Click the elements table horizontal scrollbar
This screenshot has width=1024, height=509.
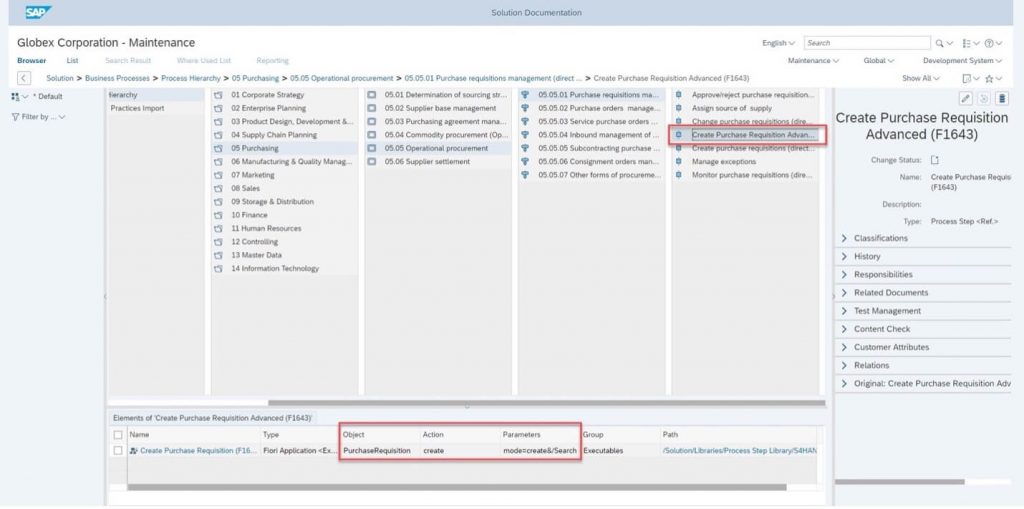coord(456,487)
